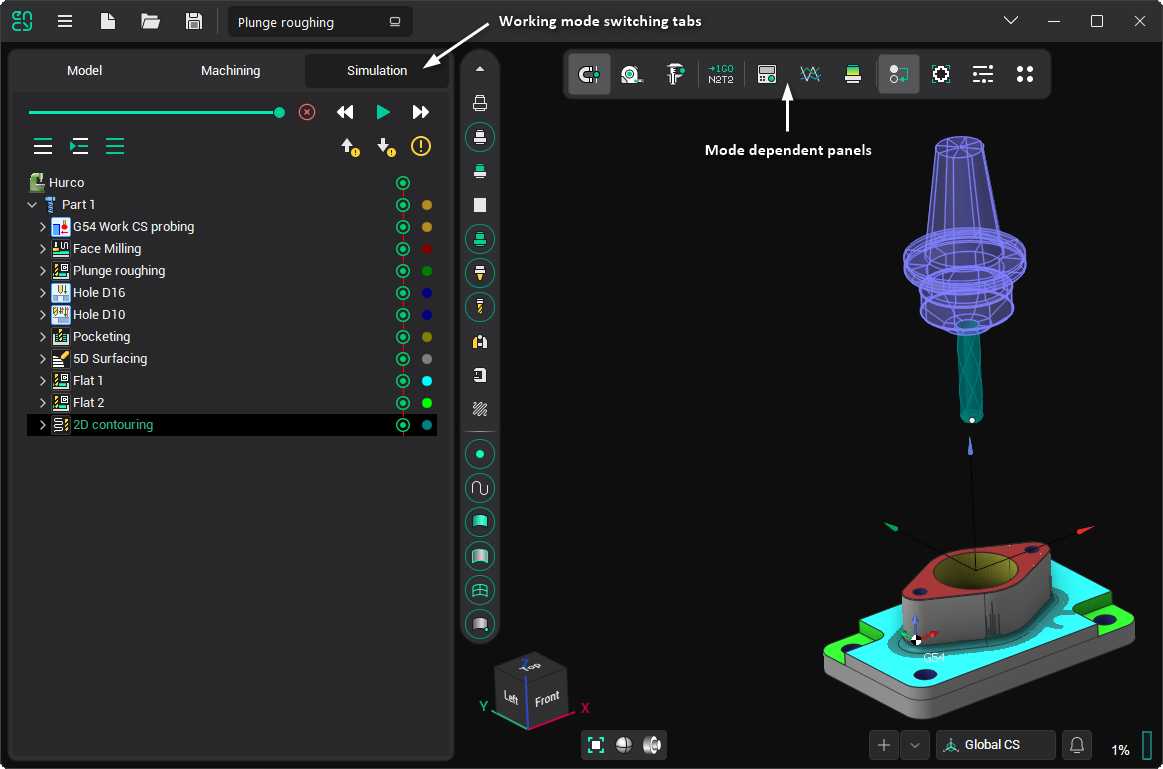The height and width of the screenshot is (769, 1163).
Task: Click the red stop simulation button
Action: tap(307, 112)
